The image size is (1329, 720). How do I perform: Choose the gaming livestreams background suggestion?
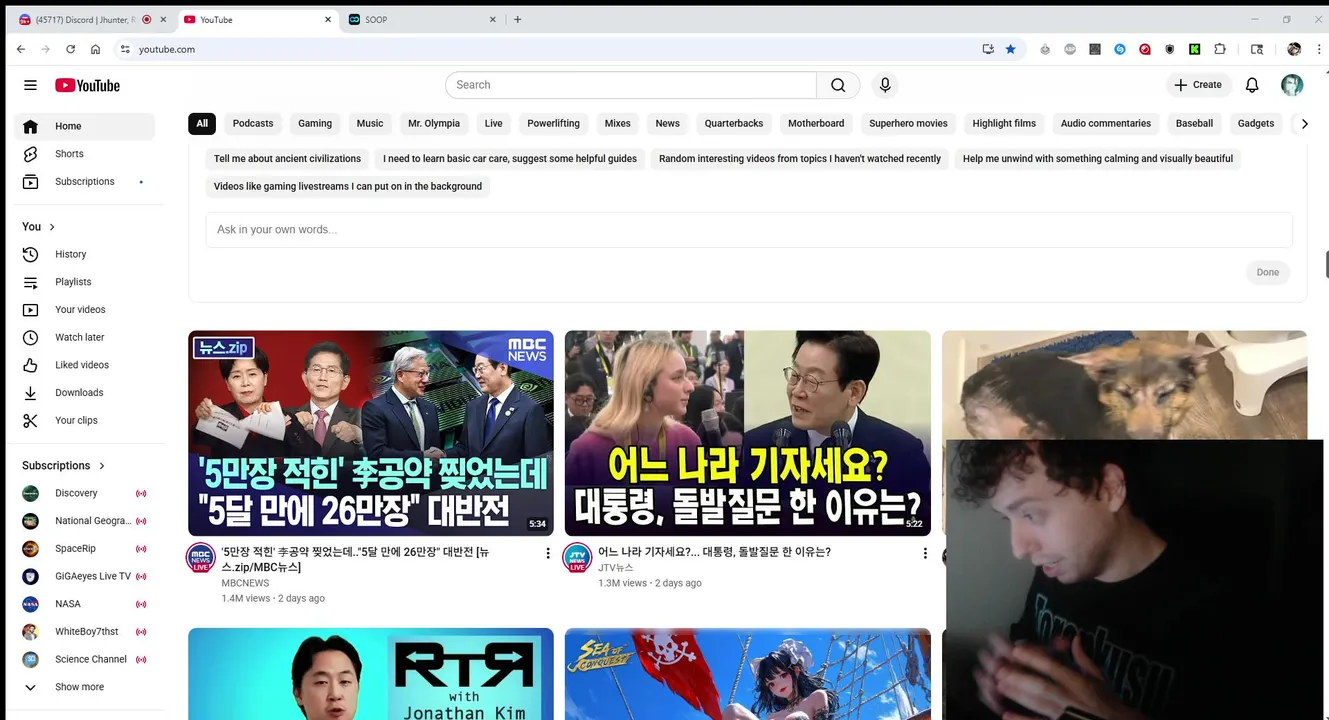click(348, 187)
